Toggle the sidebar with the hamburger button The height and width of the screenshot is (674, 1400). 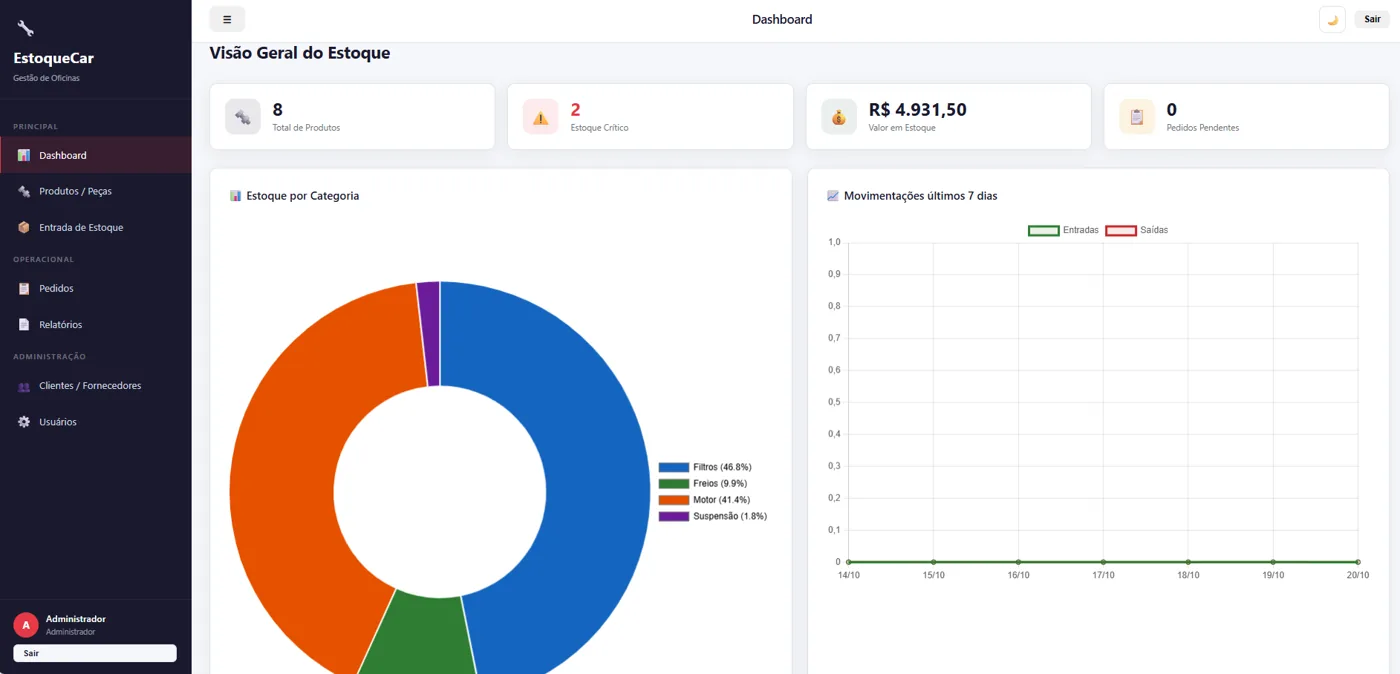[x=227, y=19]
